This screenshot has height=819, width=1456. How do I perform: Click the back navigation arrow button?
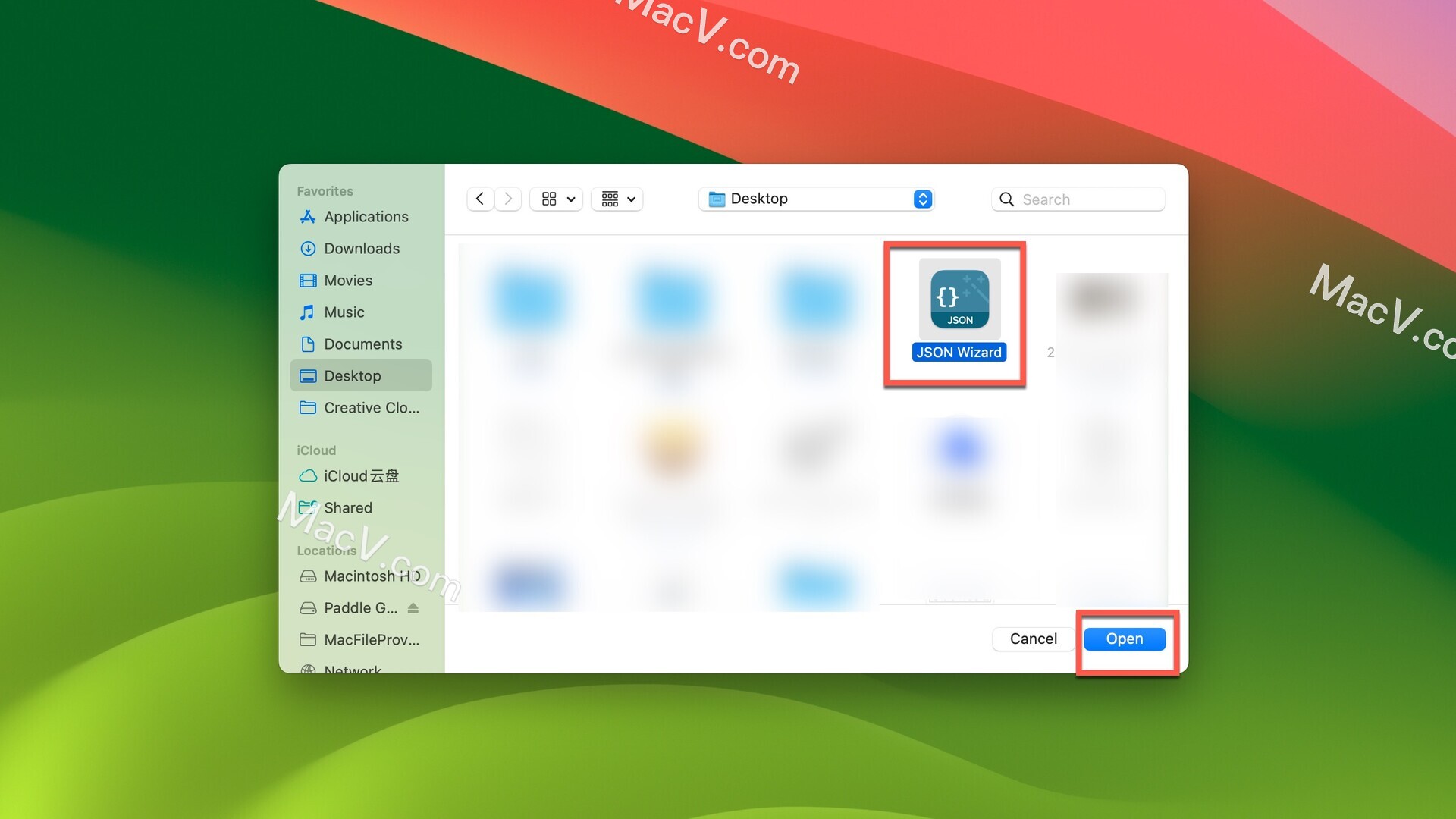tap(480, 198)
